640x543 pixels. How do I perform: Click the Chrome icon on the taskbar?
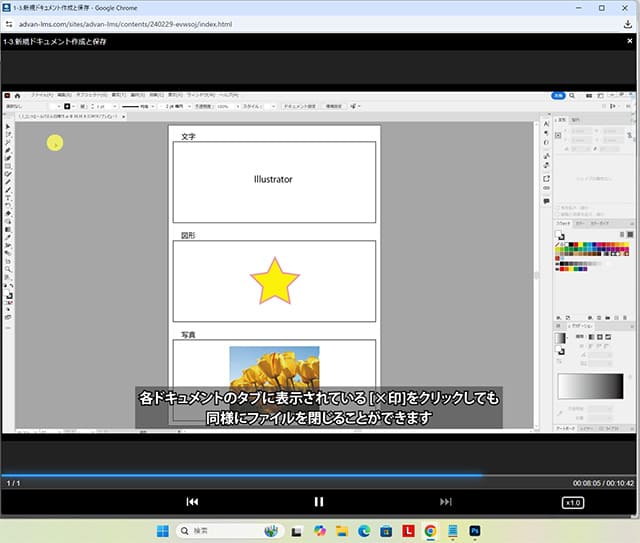(x=430, y=530)
